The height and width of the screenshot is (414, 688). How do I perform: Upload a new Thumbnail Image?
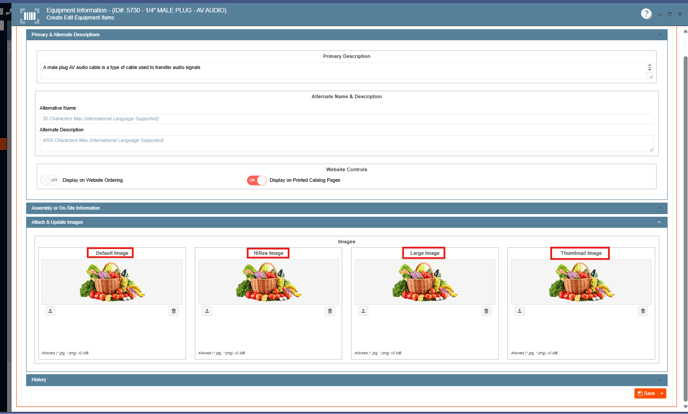click(x=519, y=311)
